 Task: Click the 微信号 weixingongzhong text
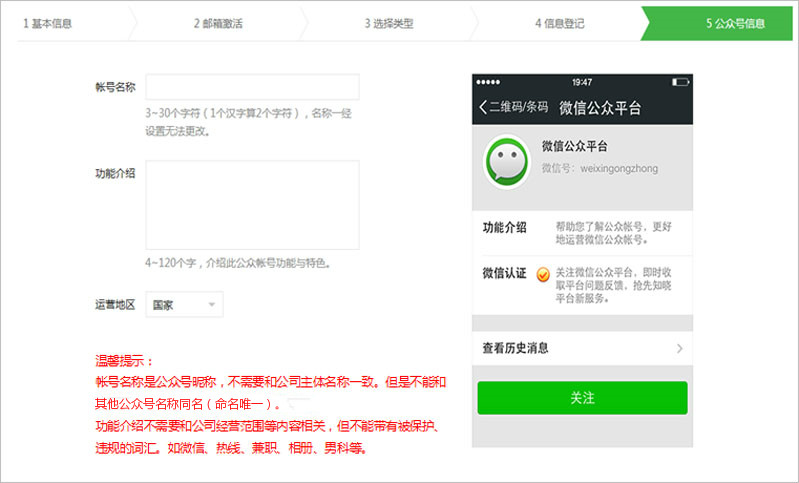[600, 168]
